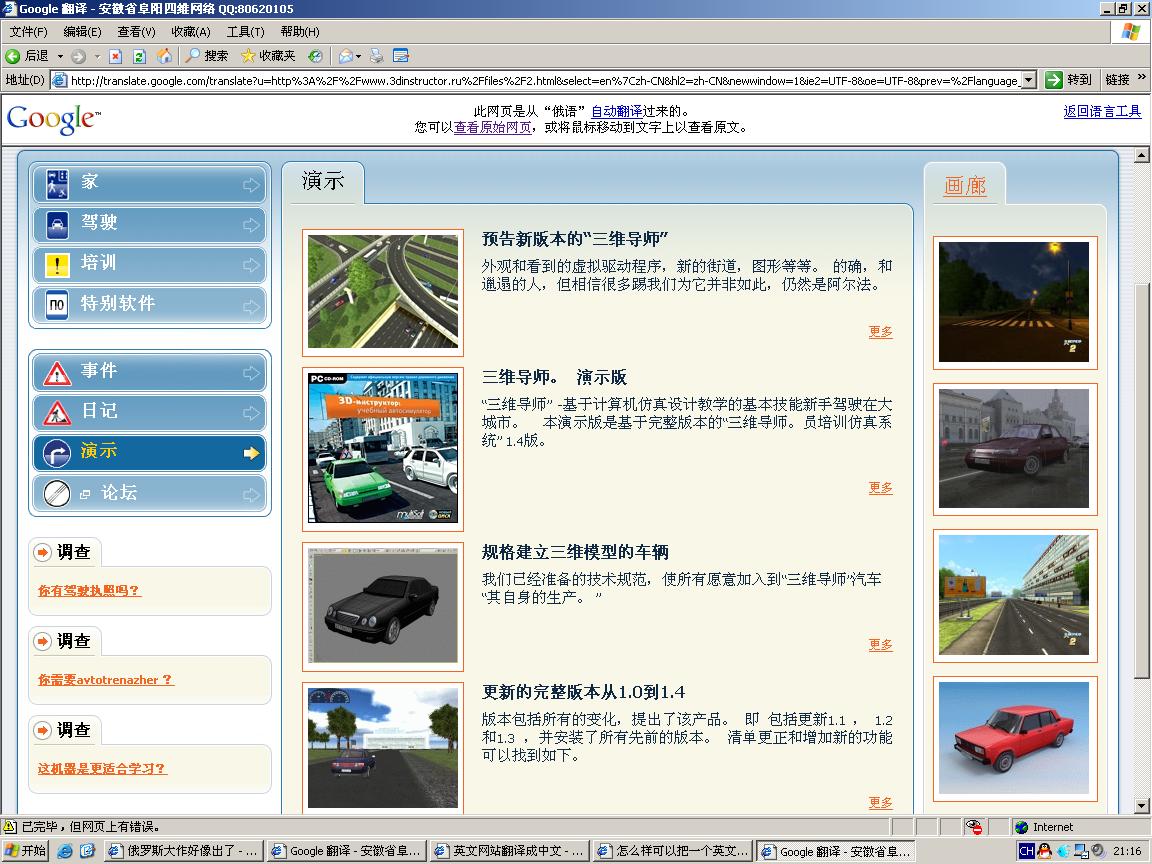Click the Refresh page icon

(140, 56)
